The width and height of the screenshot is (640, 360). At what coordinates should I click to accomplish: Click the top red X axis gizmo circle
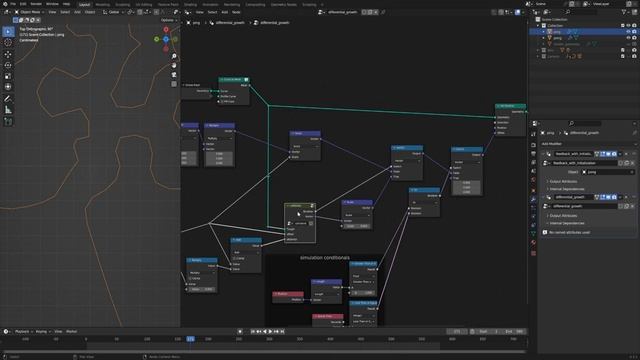point(166,29)
